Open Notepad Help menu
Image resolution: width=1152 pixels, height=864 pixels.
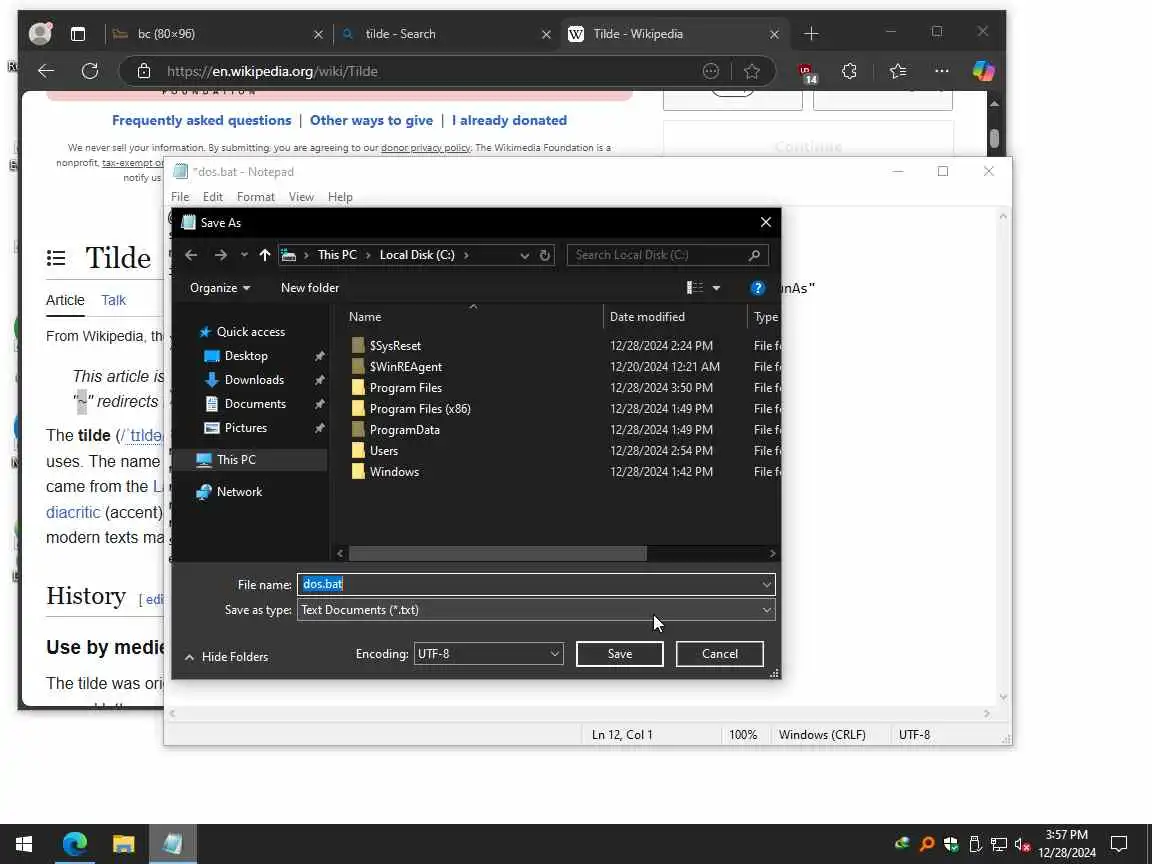coord(340,197)
